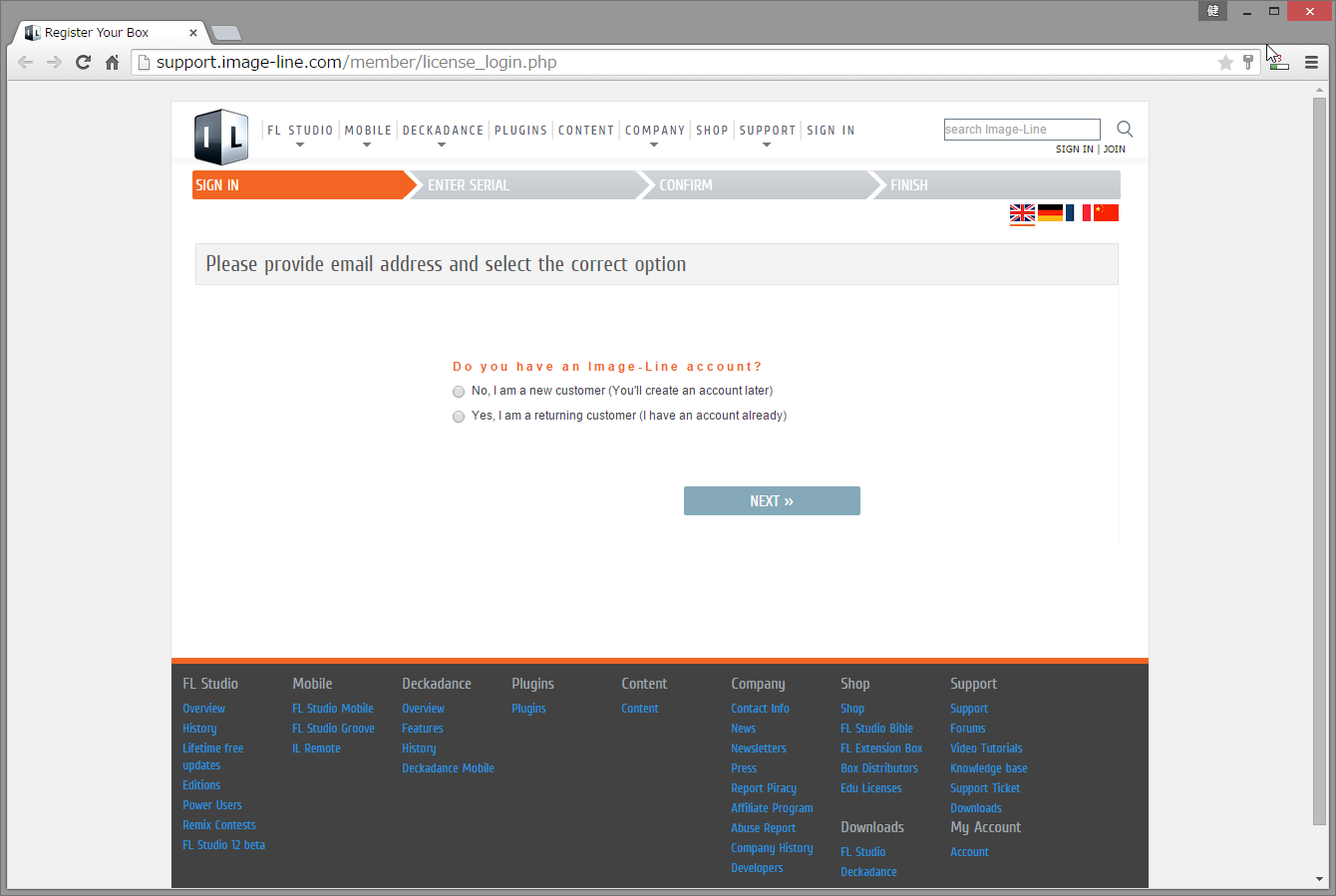The height and width of the screenshot is (896, 1336).
Task: Open Contact Info footer link
Action: tap(760, 709)
